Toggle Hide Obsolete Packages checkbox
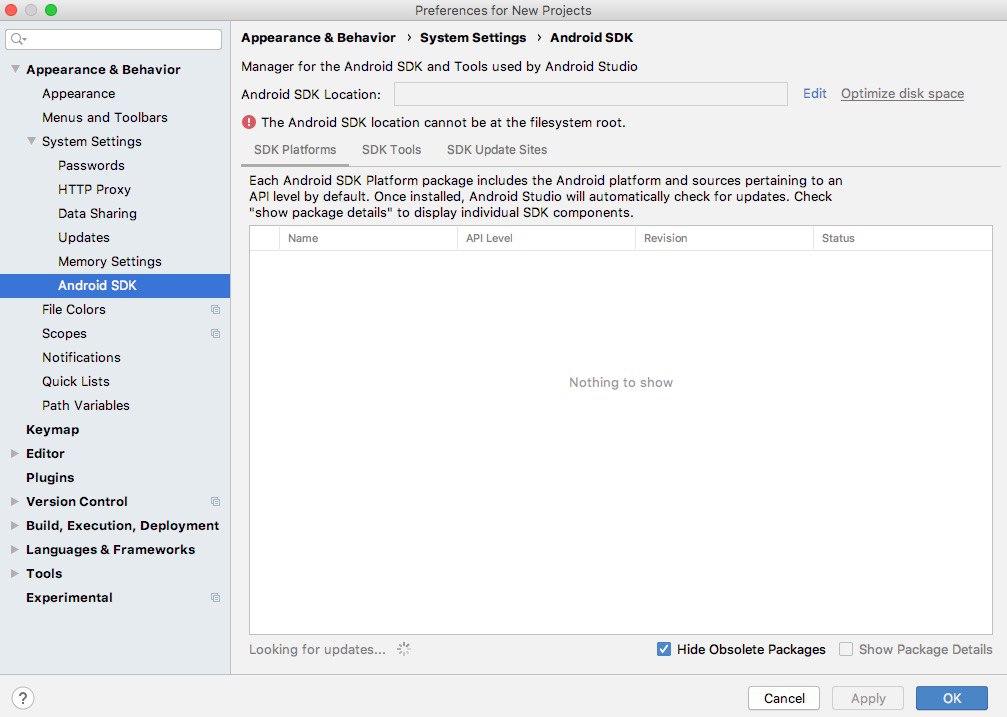 pyautogui.click(x=663, y=649)
